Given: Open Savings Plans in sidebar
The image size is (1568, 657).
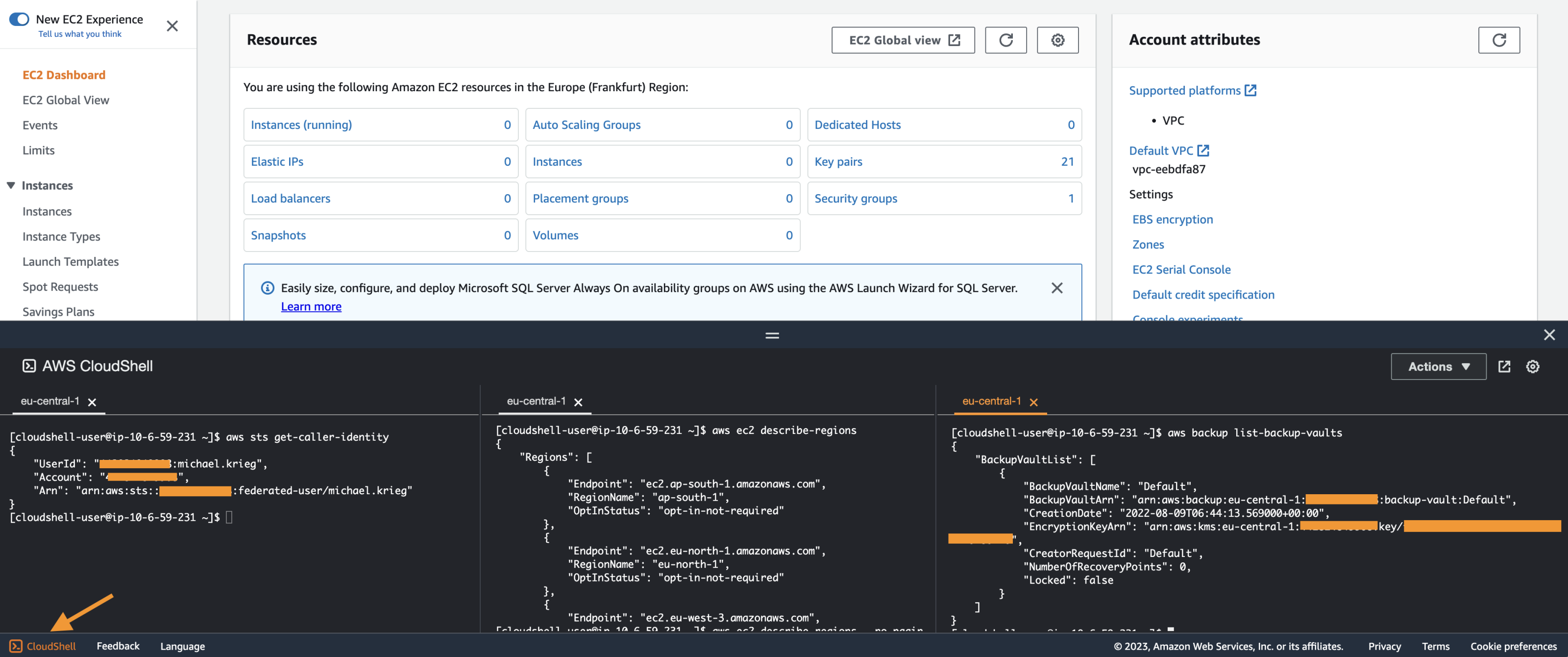Looking at the screenshot, I should [58, 311].
